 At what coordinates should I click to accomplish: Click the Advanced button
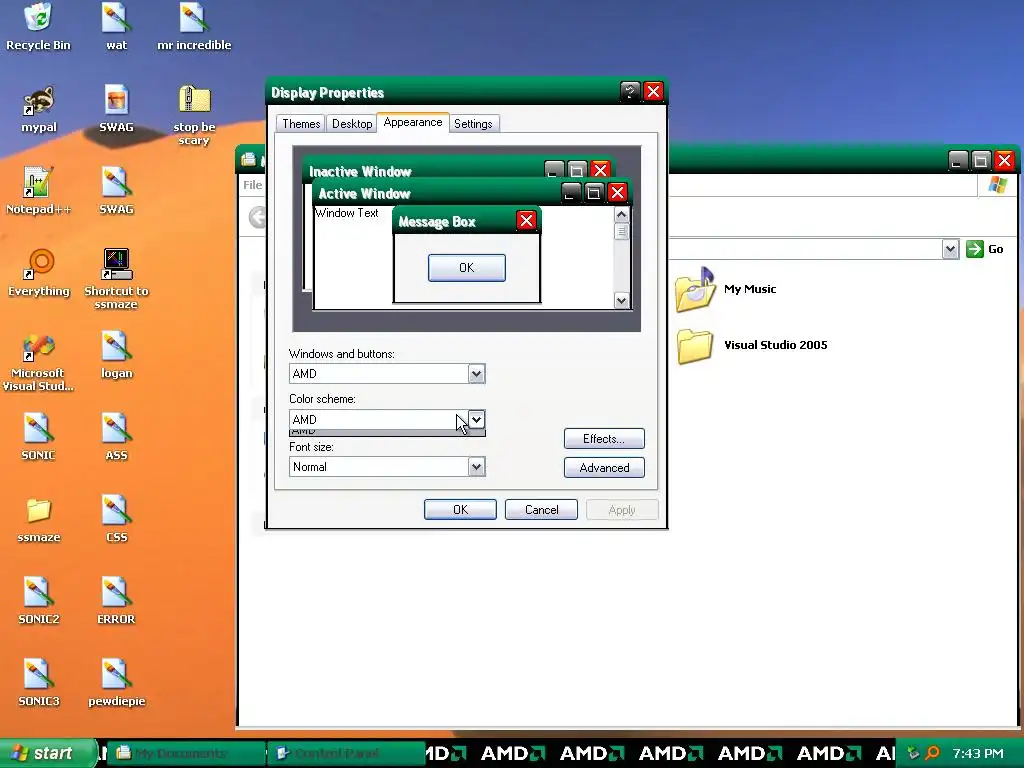pyautogui.click(x=604, y=468)
